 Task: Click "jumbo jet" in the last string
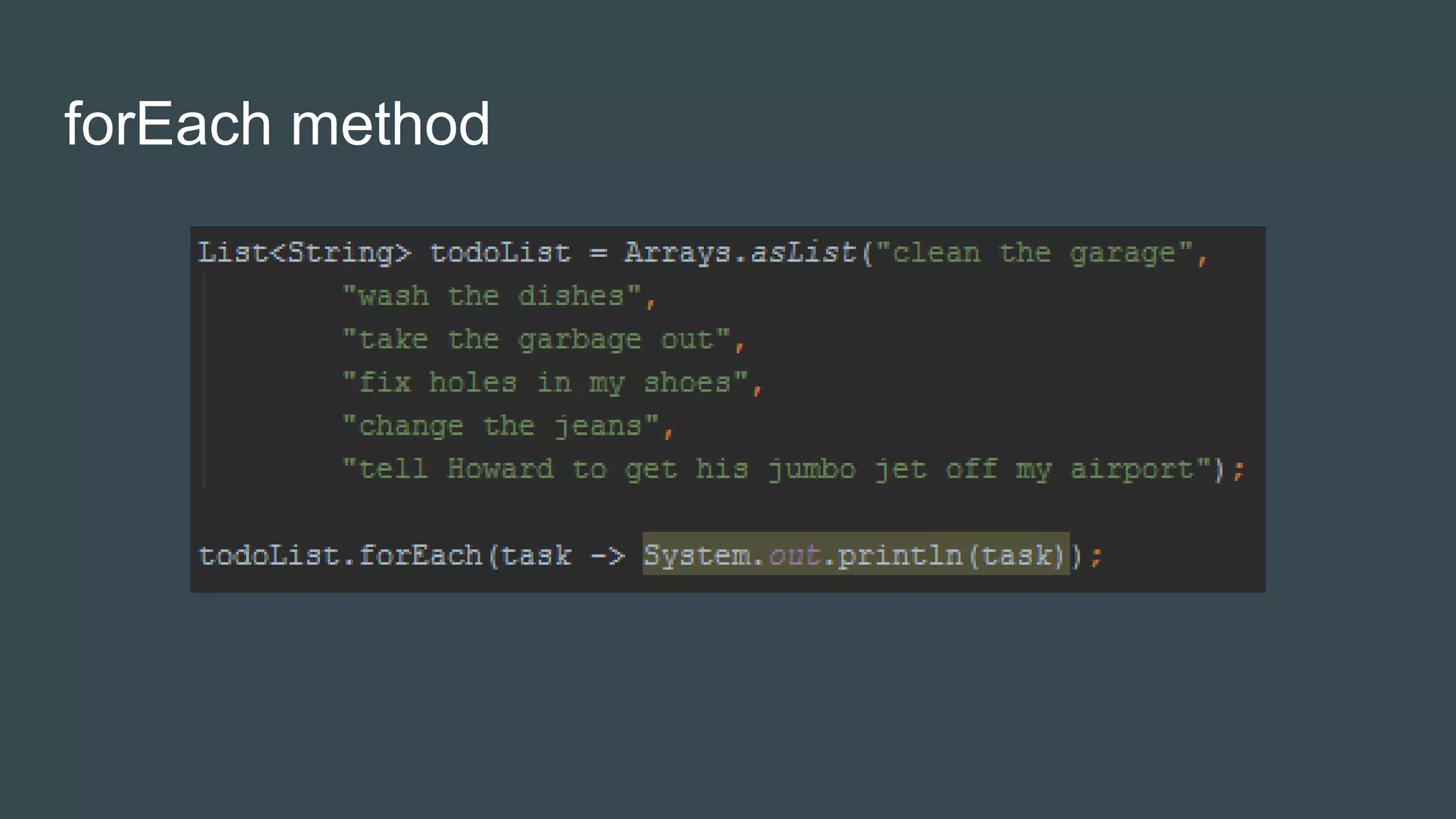[847, 469]
